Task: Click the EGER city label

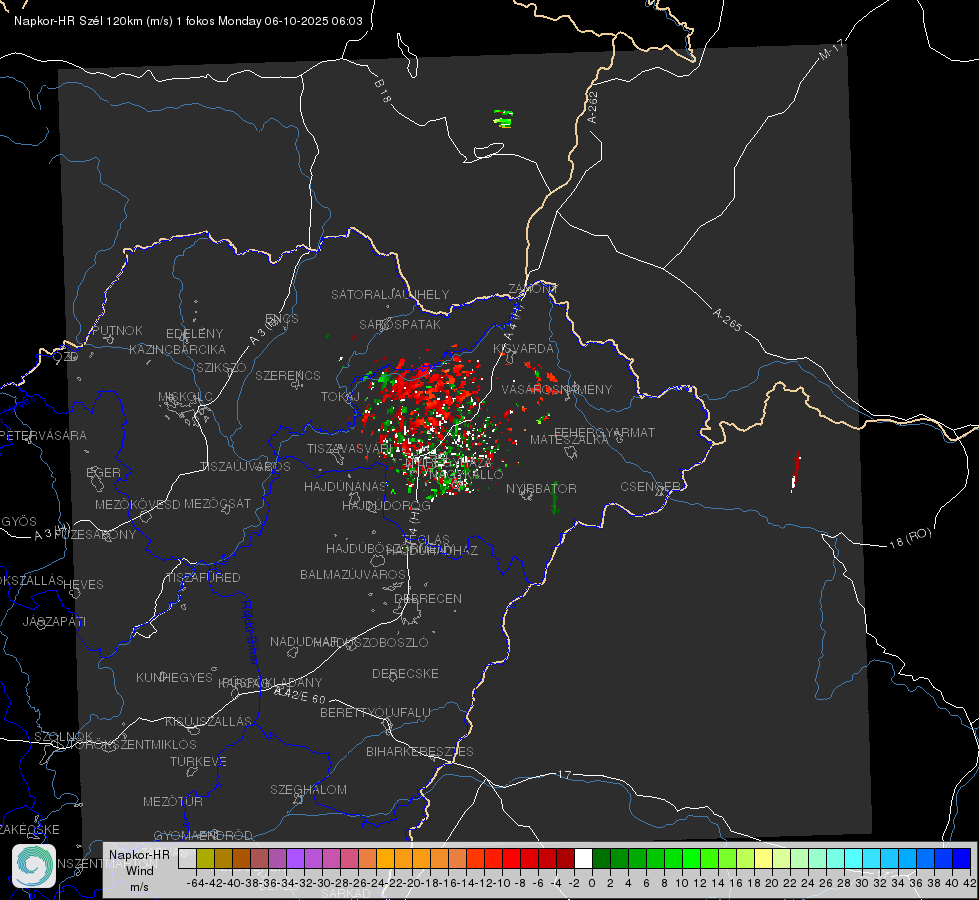Action: point(103,472)
